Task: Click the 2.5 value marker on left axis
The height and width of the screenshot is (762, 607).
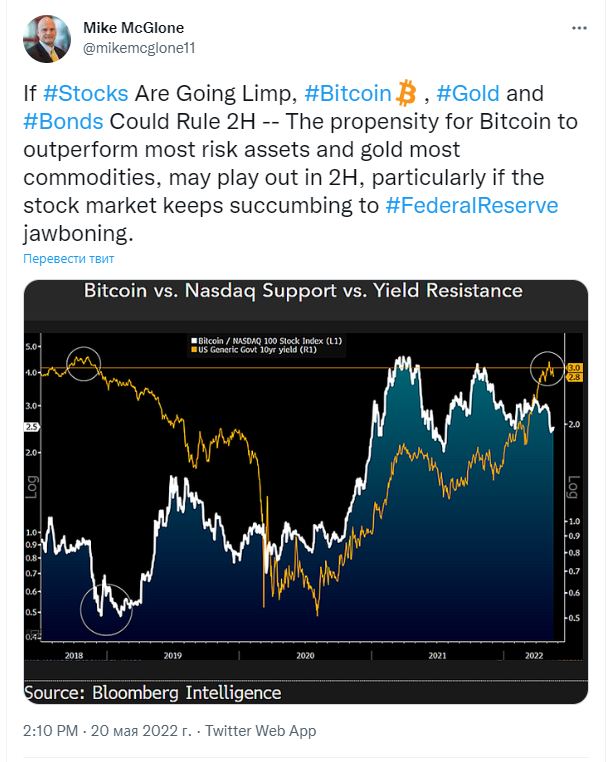Action: coord(32,427)
